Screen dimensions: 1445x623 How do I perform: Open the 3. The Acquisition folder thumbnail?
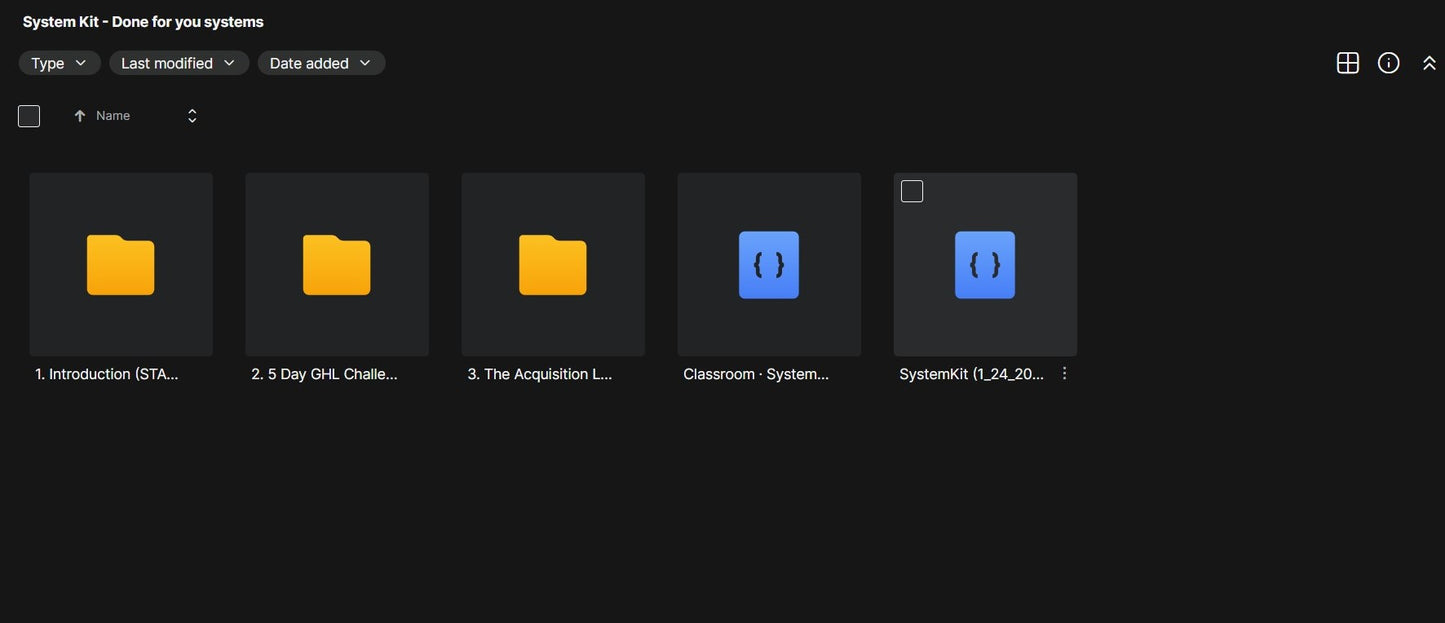tap(553, 264)
